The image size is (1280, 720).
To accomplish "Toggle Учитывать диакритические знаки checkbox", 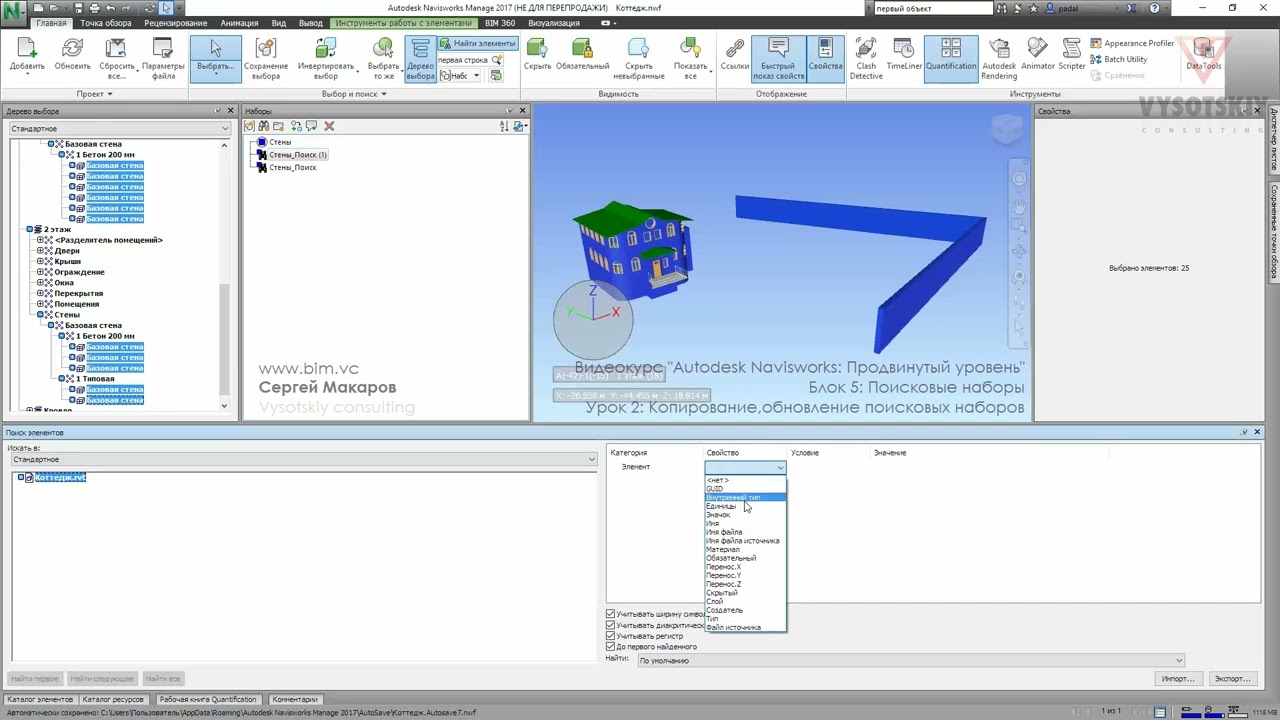I will click(611, 625).
